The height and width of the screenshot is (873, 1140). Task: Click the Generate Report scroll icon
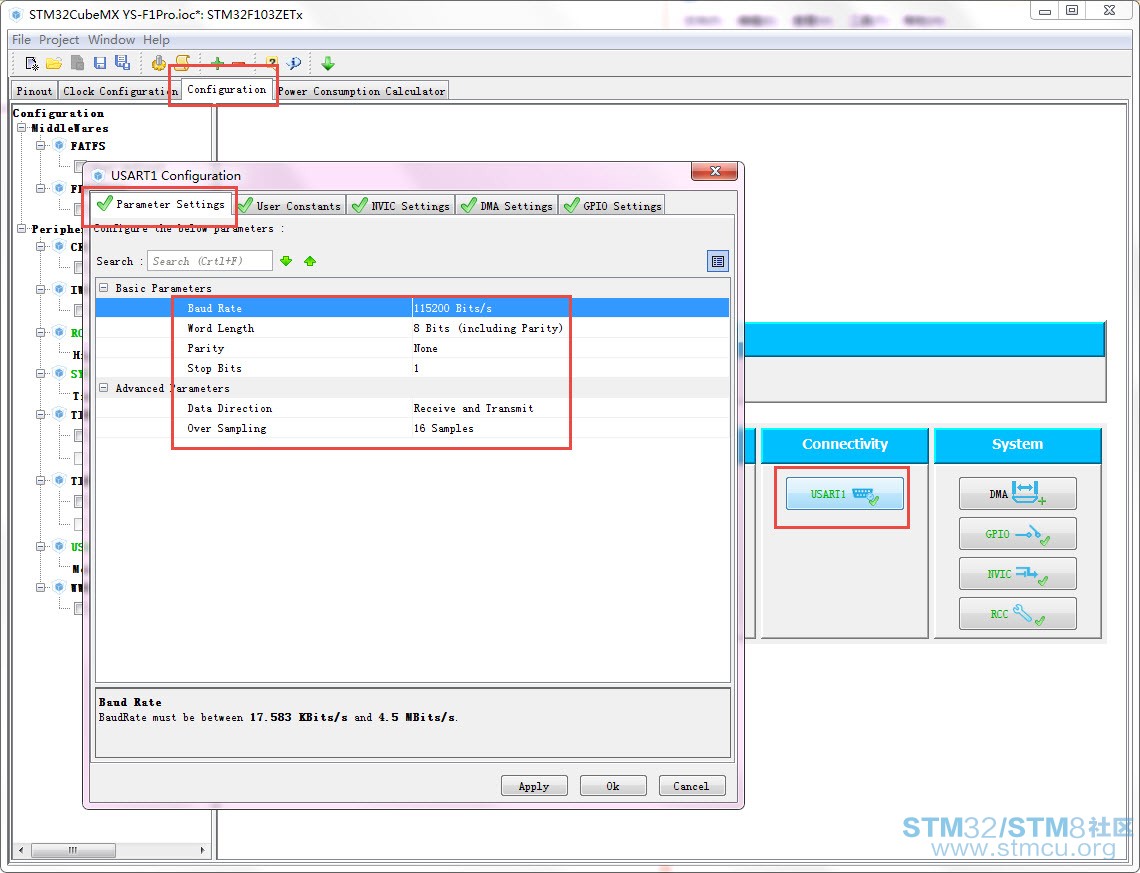click(182, 63)
